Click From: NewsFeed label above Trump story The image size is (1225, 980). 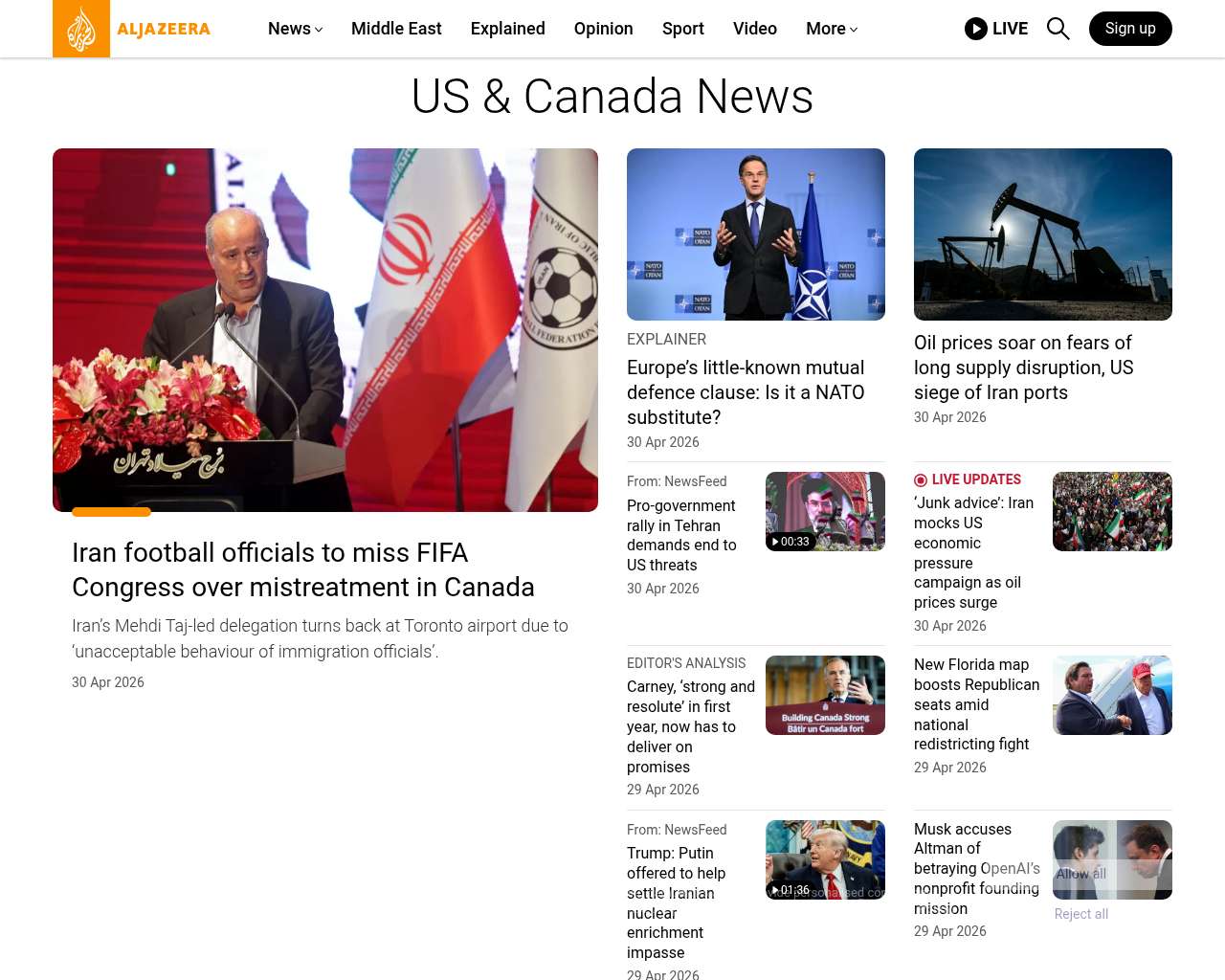tap(677, 830)
